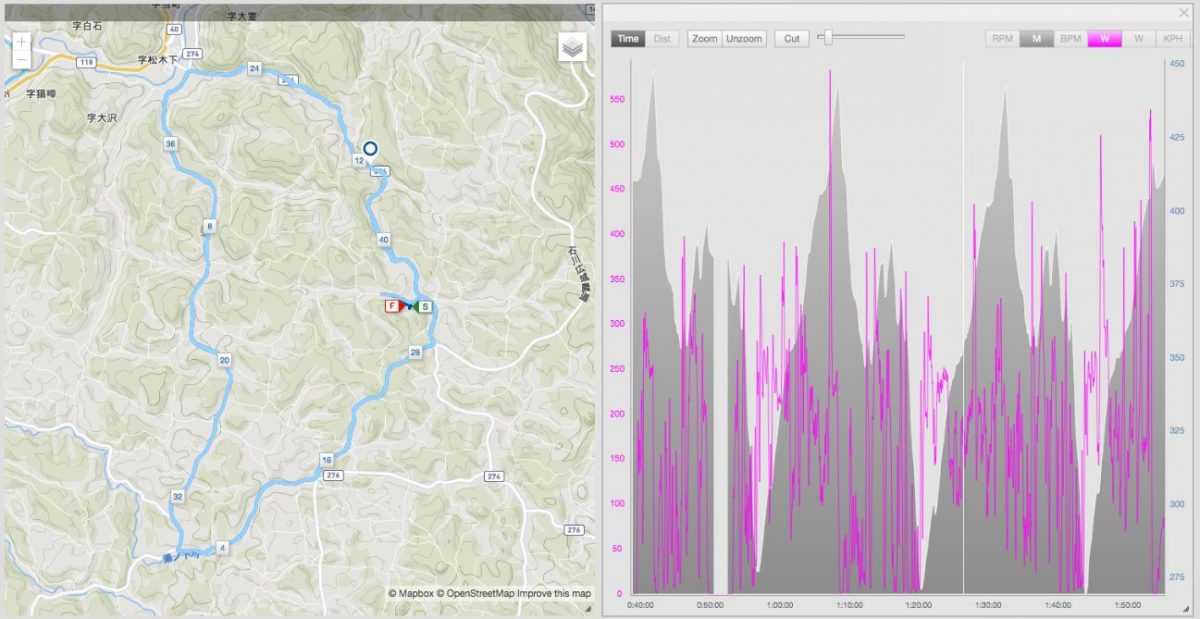Disable the pink highlighted W power series
Viewport: 1200px width, 619px height.
[x=1104, y=39]
